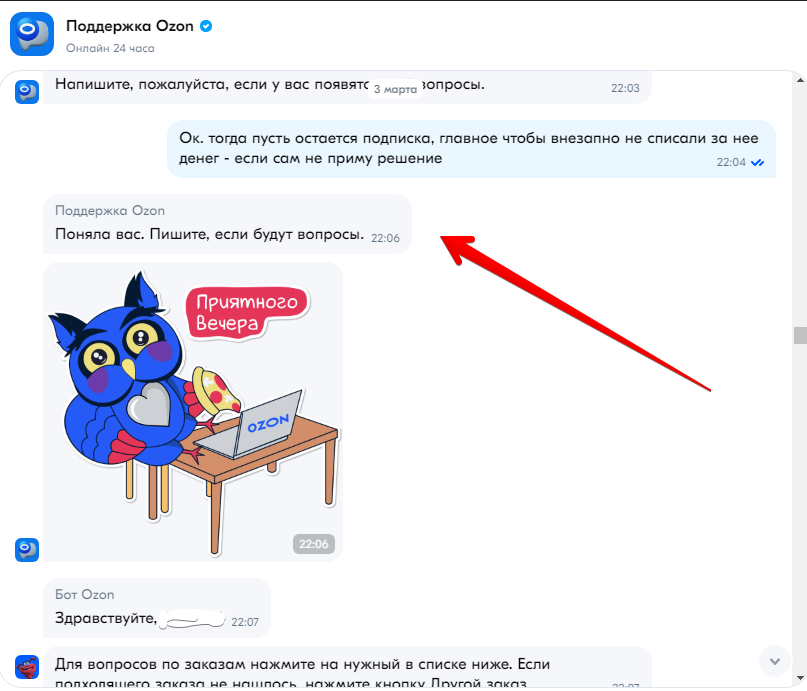Click the Поняла вас message bubble
This screenshot has height=691, width=807.
(x=227, y=224)
